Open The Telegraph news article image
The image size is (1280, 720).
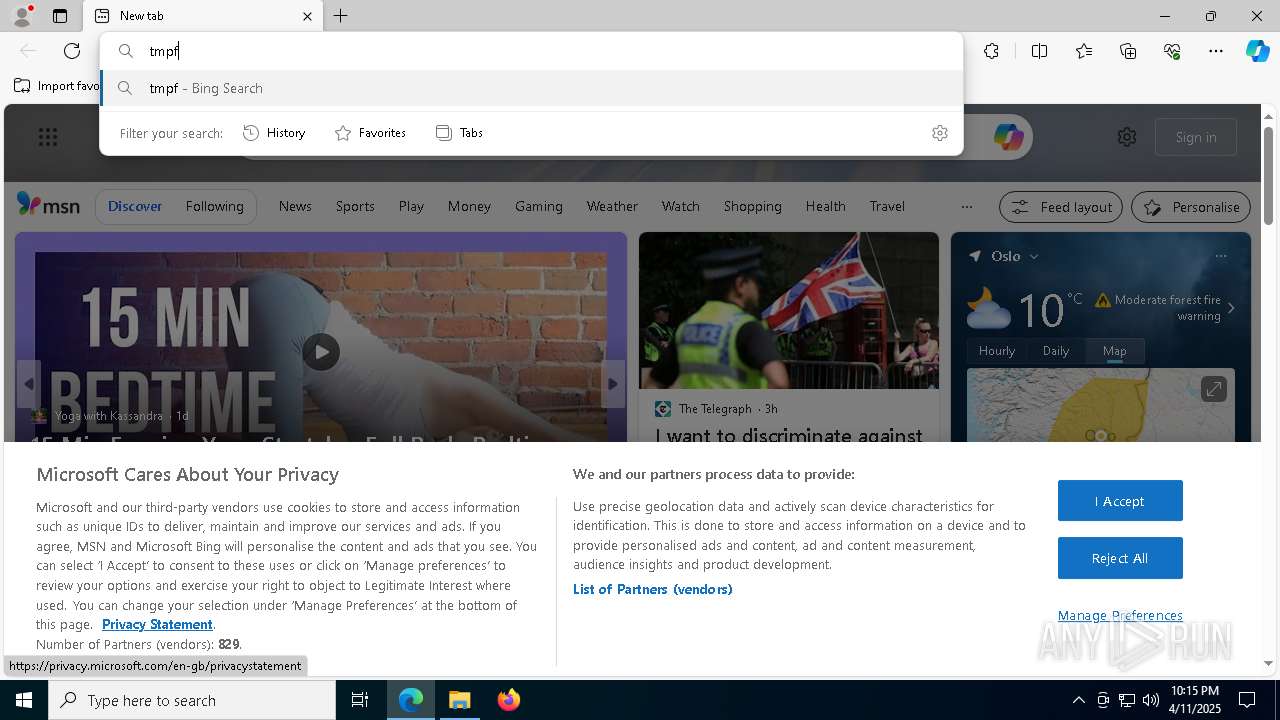point(789,310)
